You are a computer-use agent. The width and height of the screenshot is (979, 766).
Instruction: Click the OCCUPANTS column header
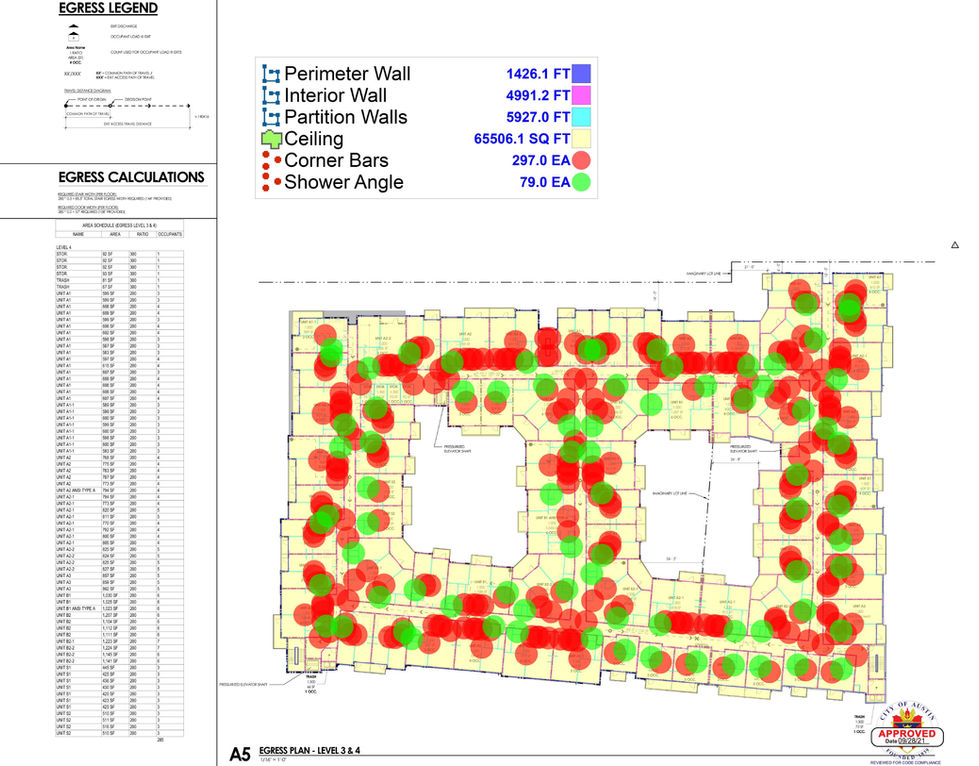coord(169,234)
